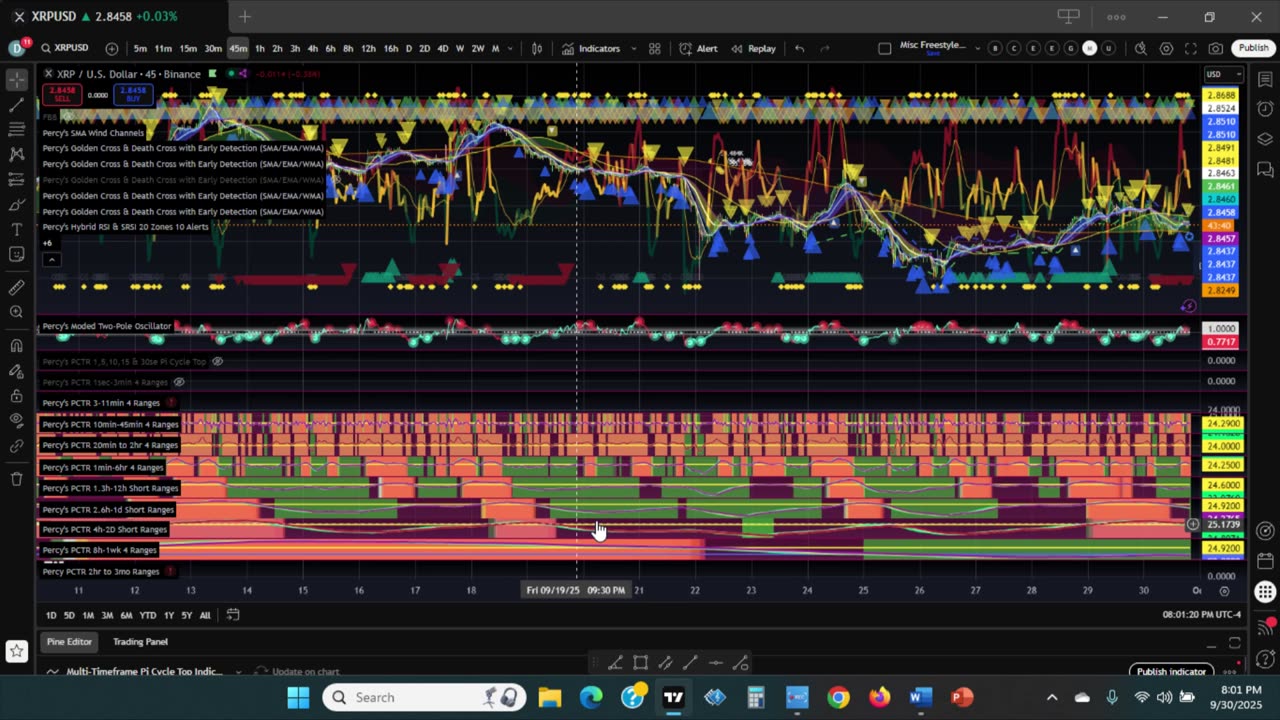
Task: Select the trend line drawing tool
Action: coord(17,104)
